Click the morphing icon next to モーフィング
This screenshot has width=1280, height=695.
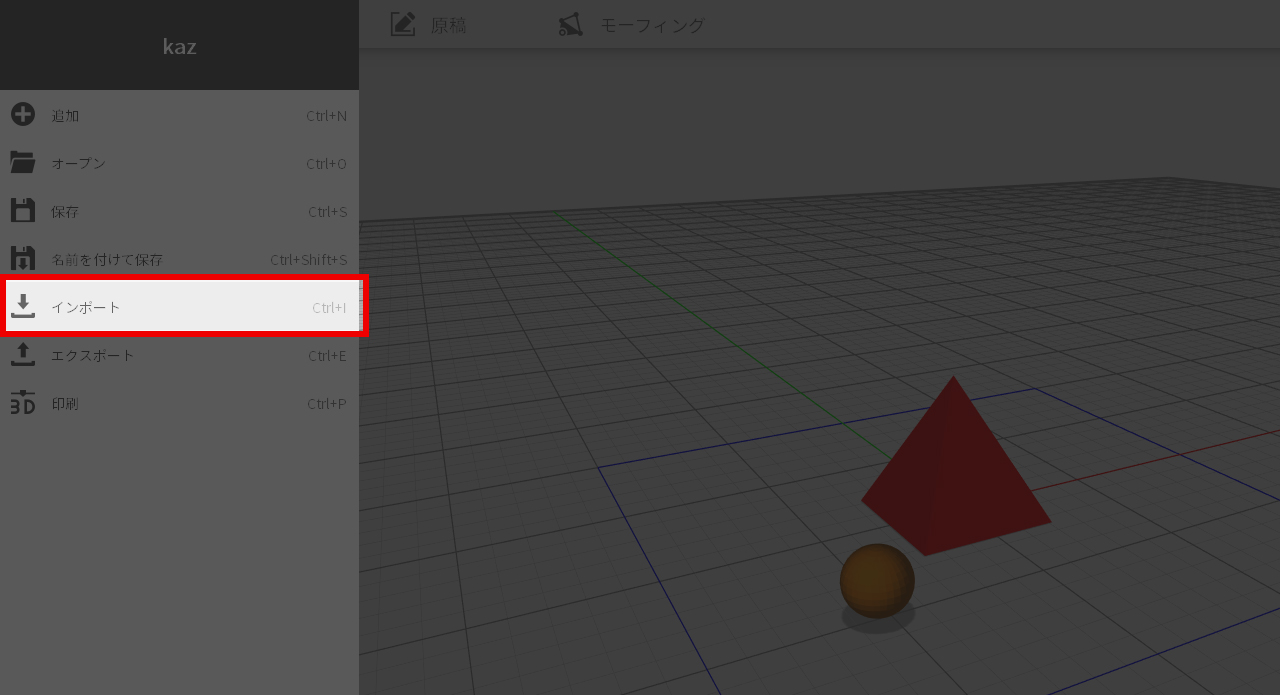pyautogui.click(x=571, y=25)
